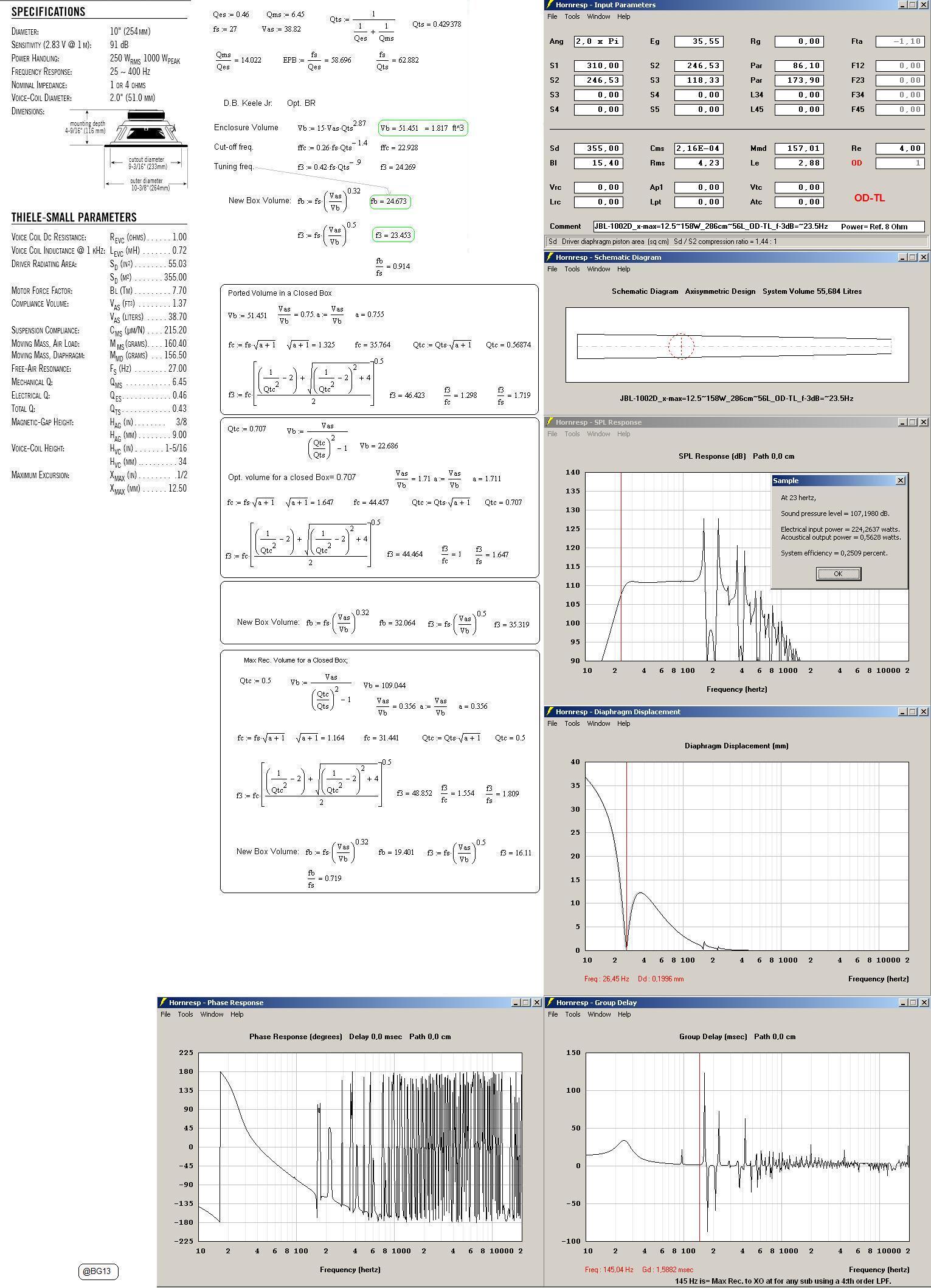Click the Lrc input field
The width and height of the screenshot is (931, 1288).
coord(598,202)
